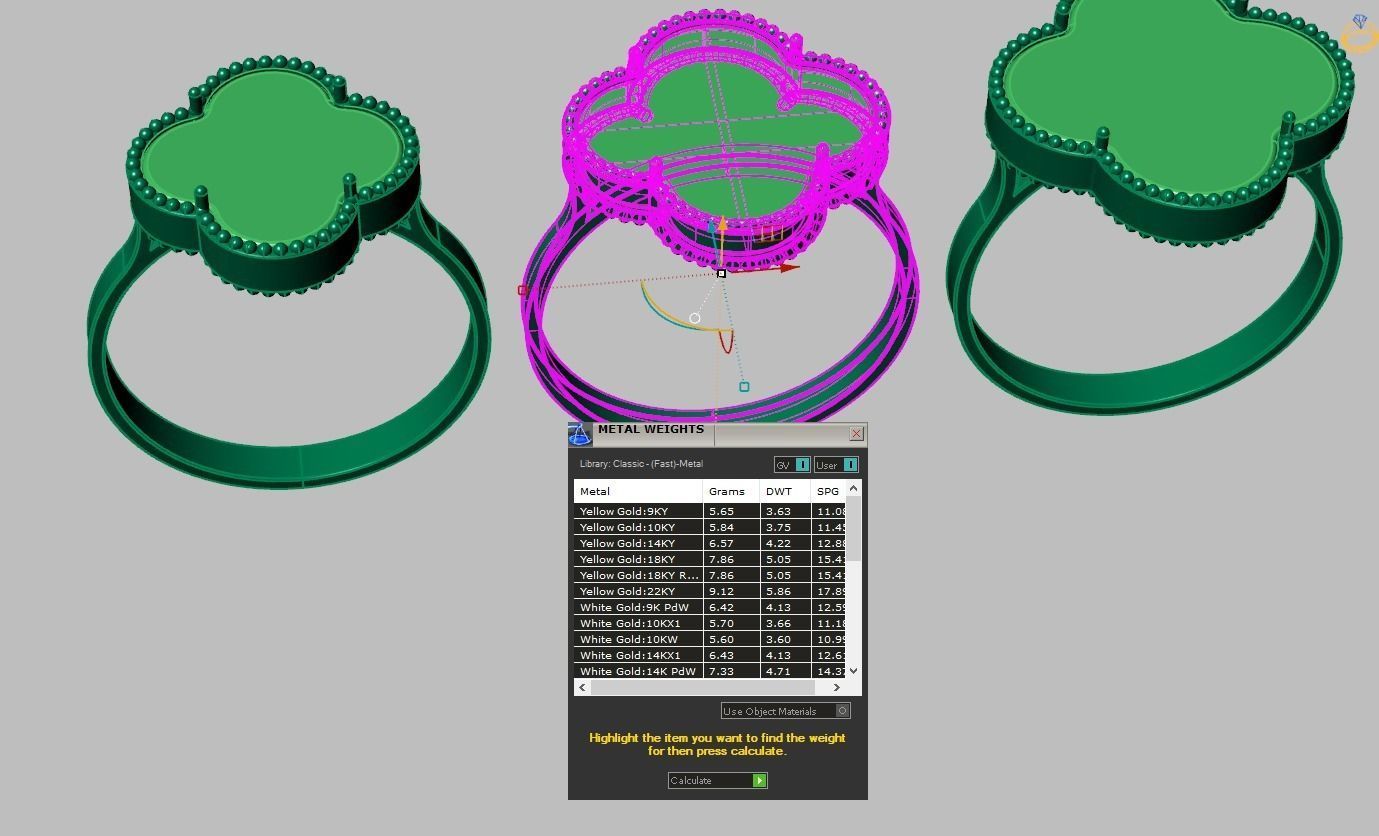Viewport: 1379px width, 836px height.
Task: Click the Library: Classic - (Fast)-Metal label
Action: (641, 464)
